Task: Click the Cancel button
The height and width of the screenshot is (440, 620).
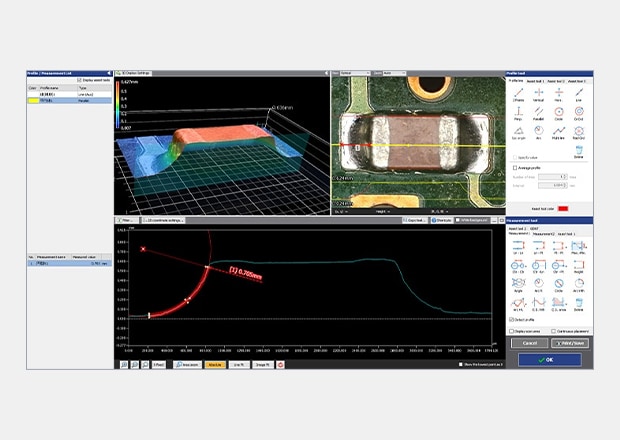Action: (x=526, y=342)
